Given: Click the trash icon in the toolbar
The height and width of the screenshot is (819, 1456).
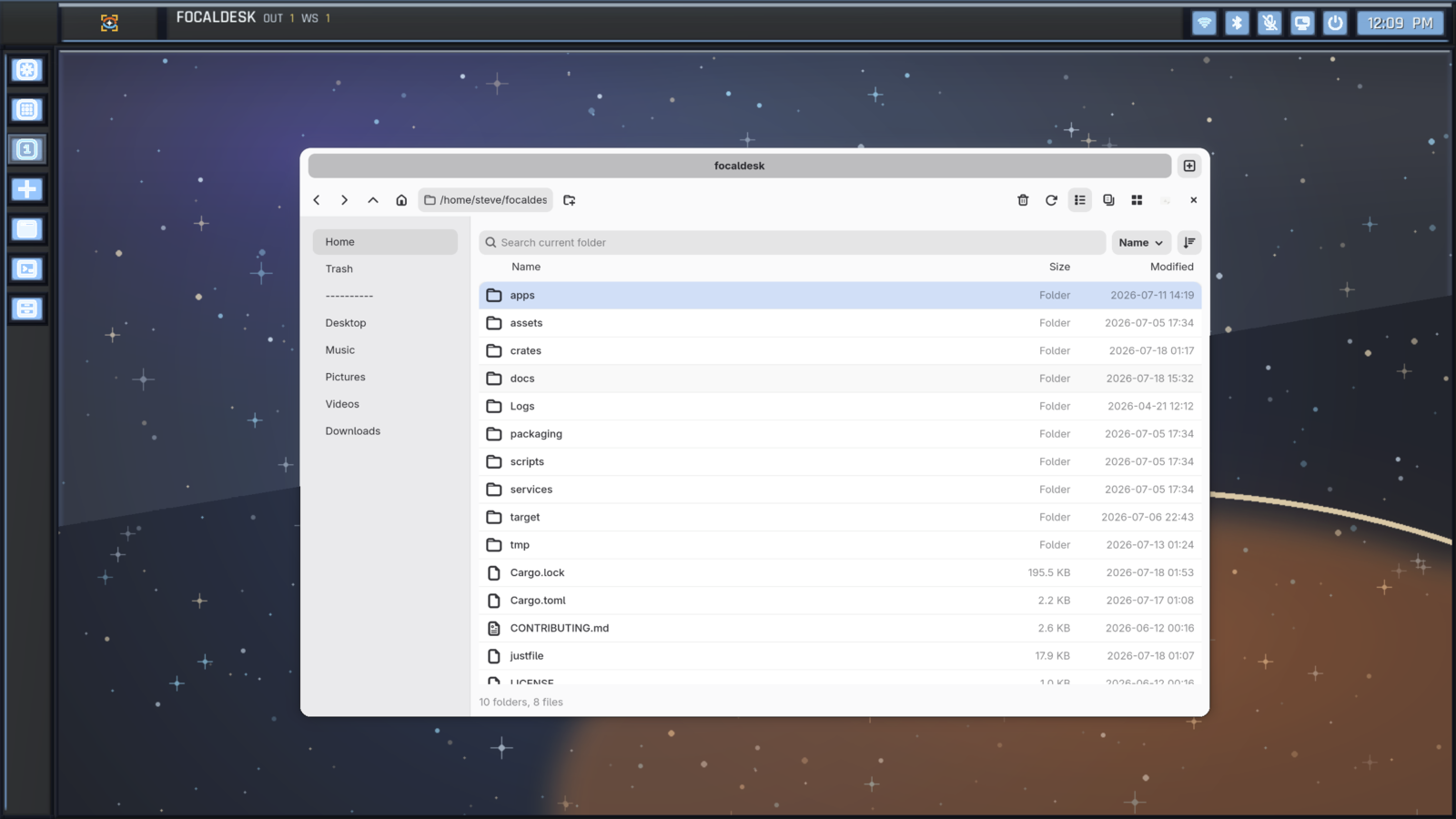Looking at the screenshot, I should click(1023, 200).
